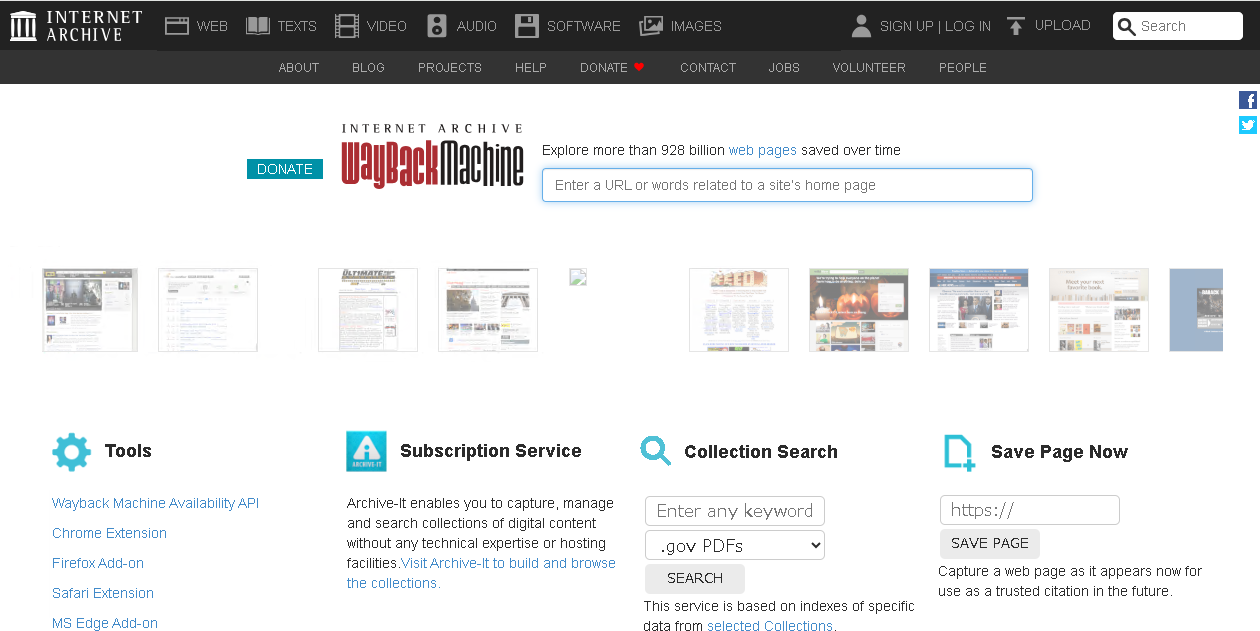Open the pumpkin candle snapshot thumbnail
This screenshot has width=1260, height=631.
(x=859, y=310)
